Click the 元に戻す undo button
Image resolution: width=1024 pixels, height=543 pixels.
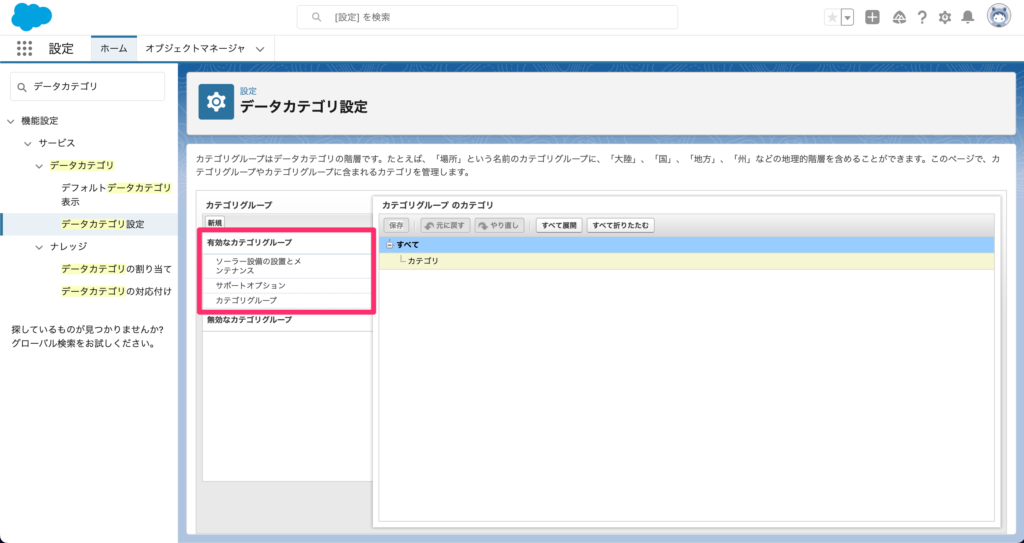(x=446, y=225)
